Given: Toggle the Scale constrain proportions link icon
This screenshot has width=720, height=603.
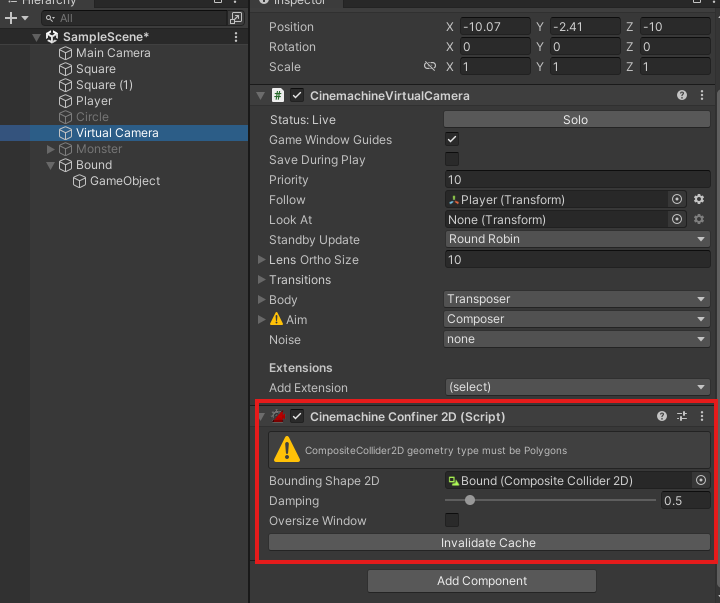Looking at the screenshot, I should coord(430,66).
